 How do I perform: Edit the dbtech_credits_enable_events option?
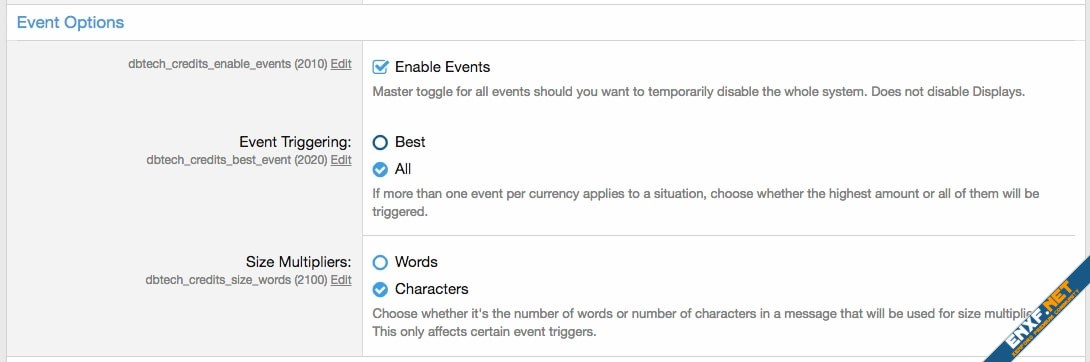341,64
